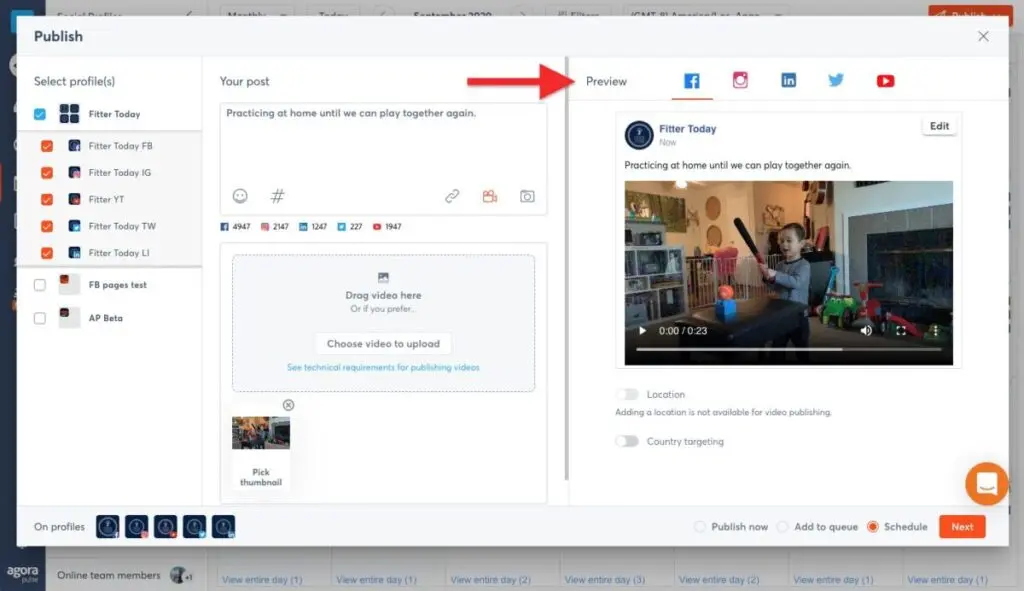The width and height of the screenshot is (1024, 591).
Task: Switch to the Instagram preview tab
Action: [x=740, y=81]
